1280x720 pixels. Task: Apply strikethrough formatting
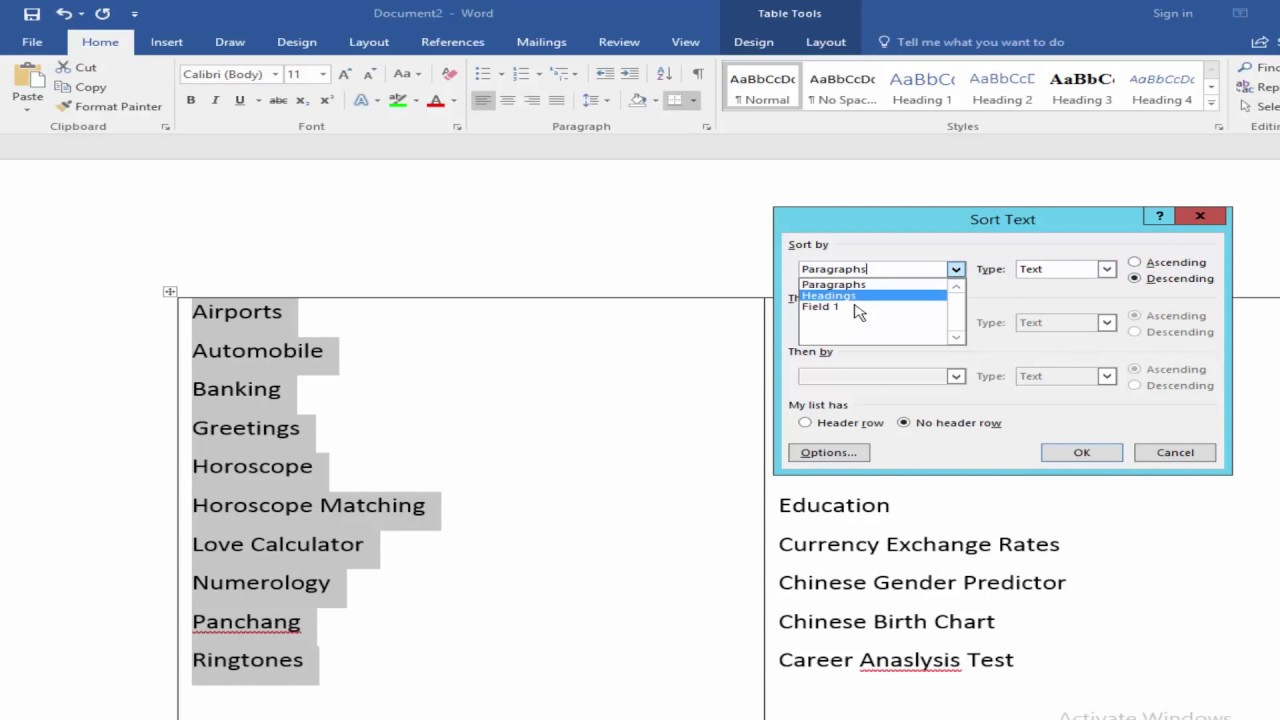click(278, 100)
